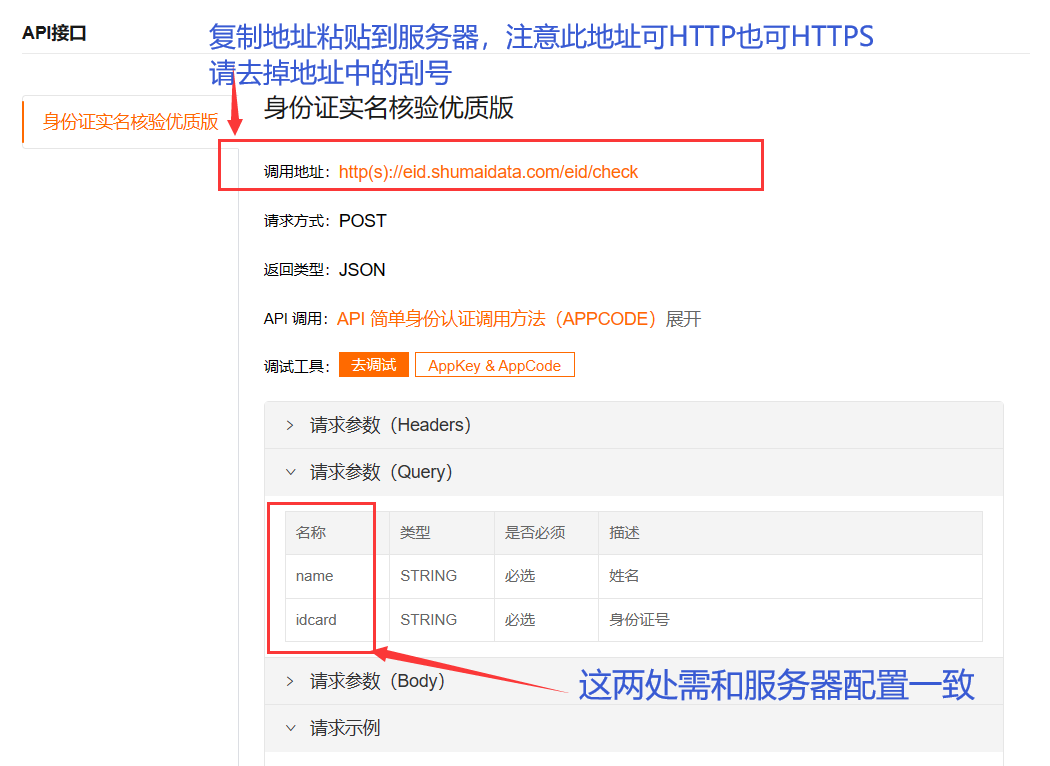Click the 身份证号 description cell
Screen dimensions: 1050x766
[x=639, y=620]
